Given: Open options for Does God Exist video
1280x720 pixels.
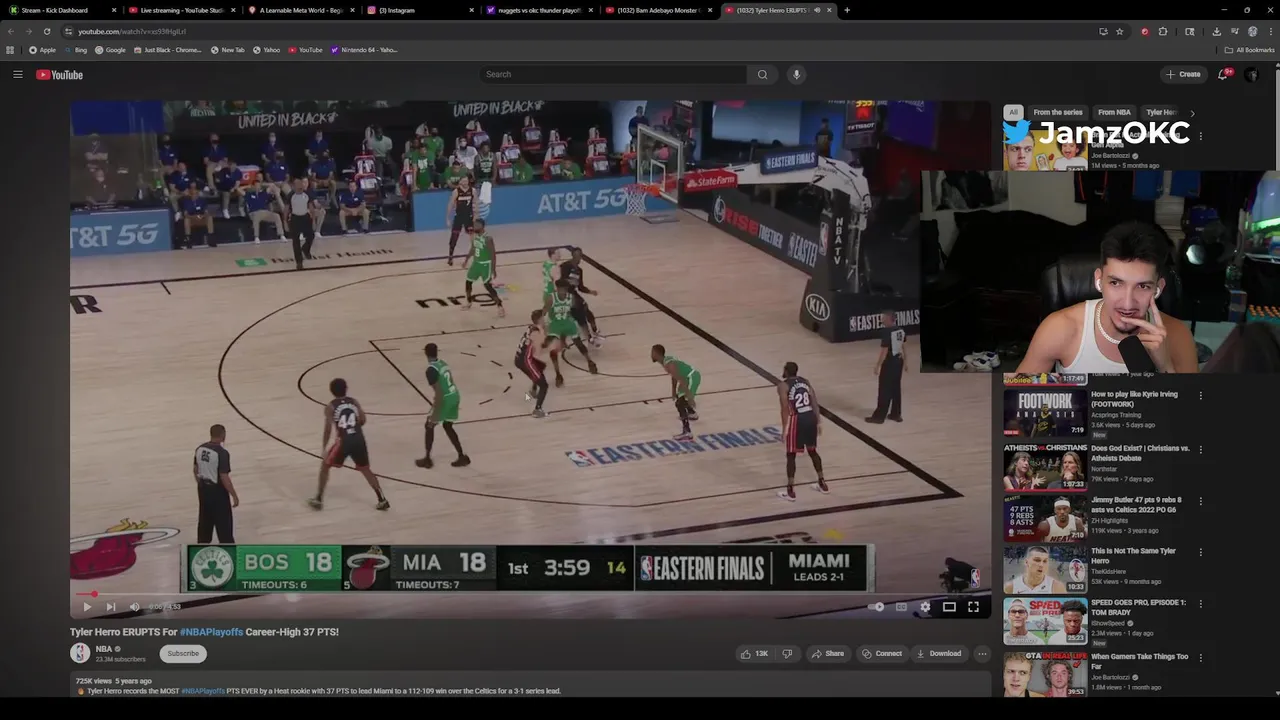Looking at the screenshot, I should tap(1201, 450).
